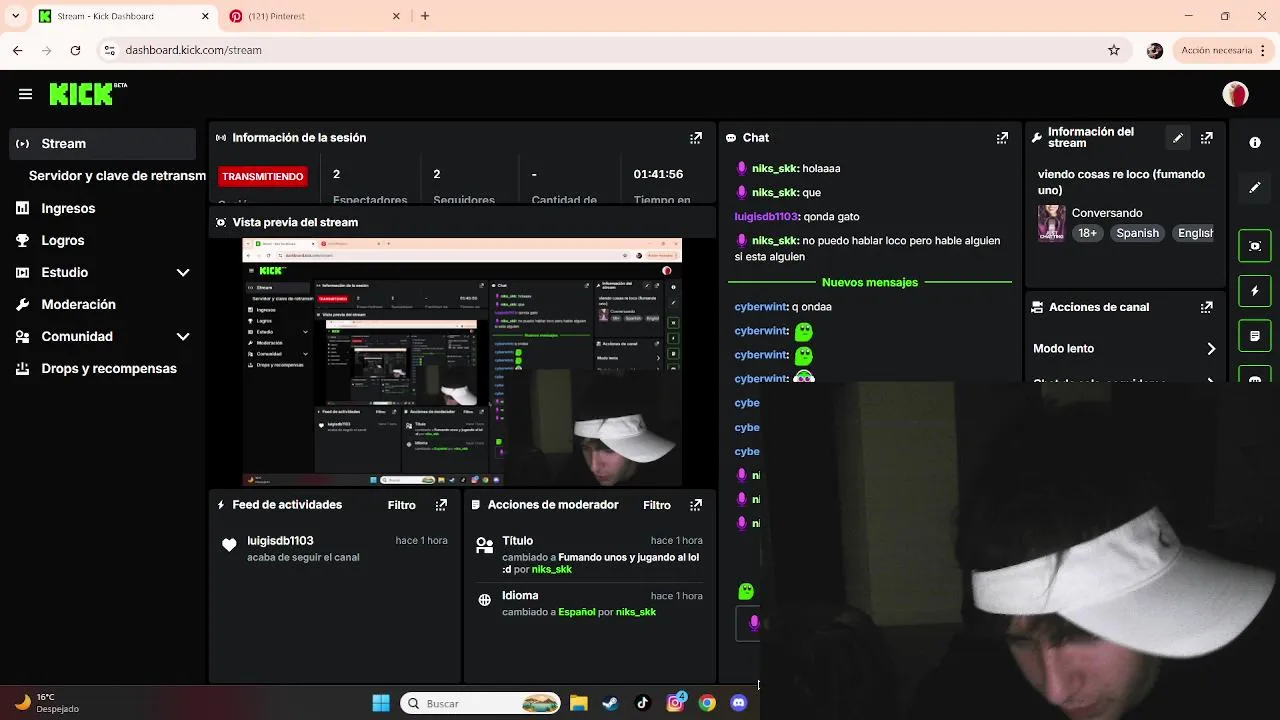Open Steam from the taskbar

click(610, 703)
